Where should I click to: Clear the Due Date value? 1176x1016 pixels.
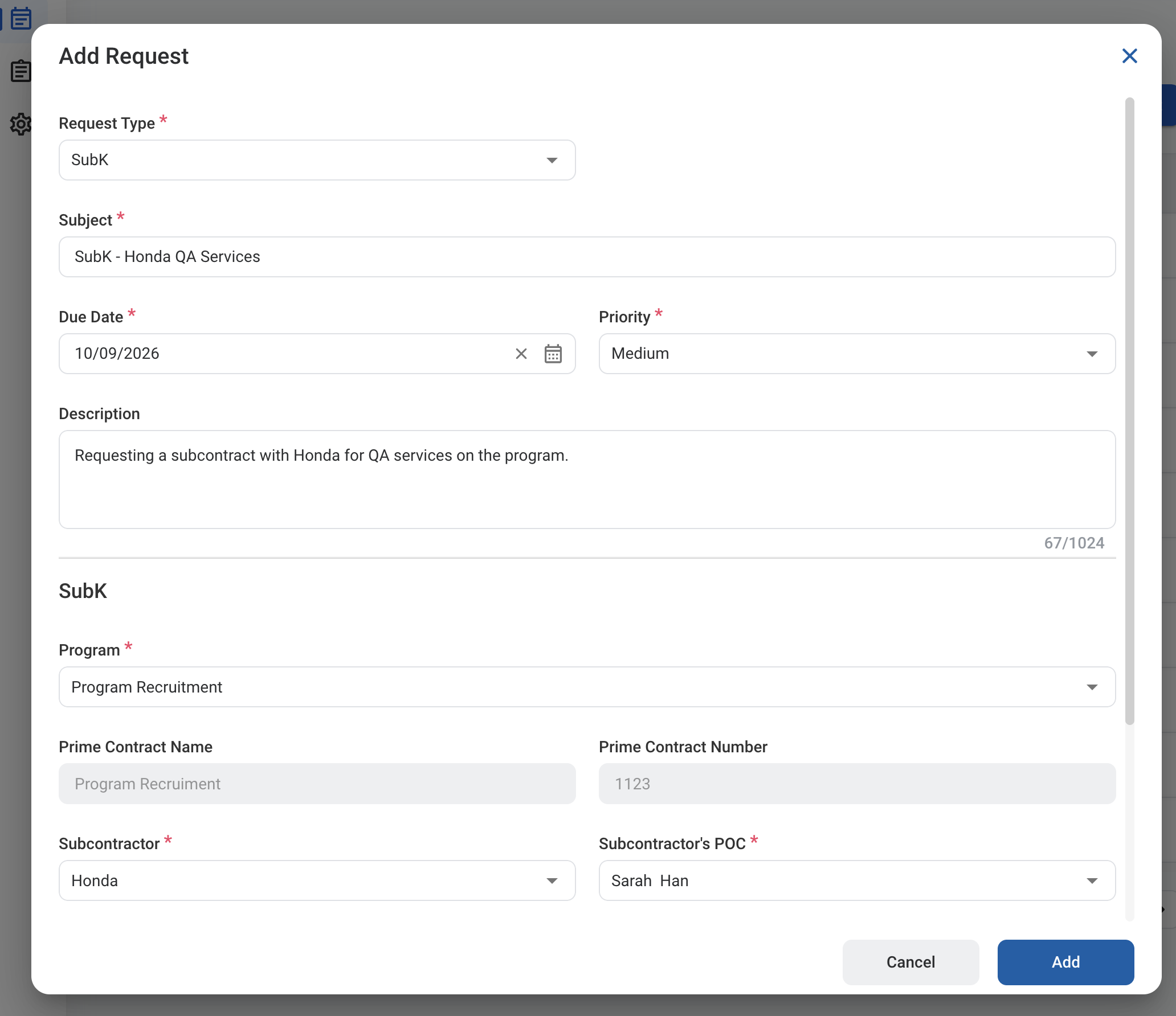521,354
